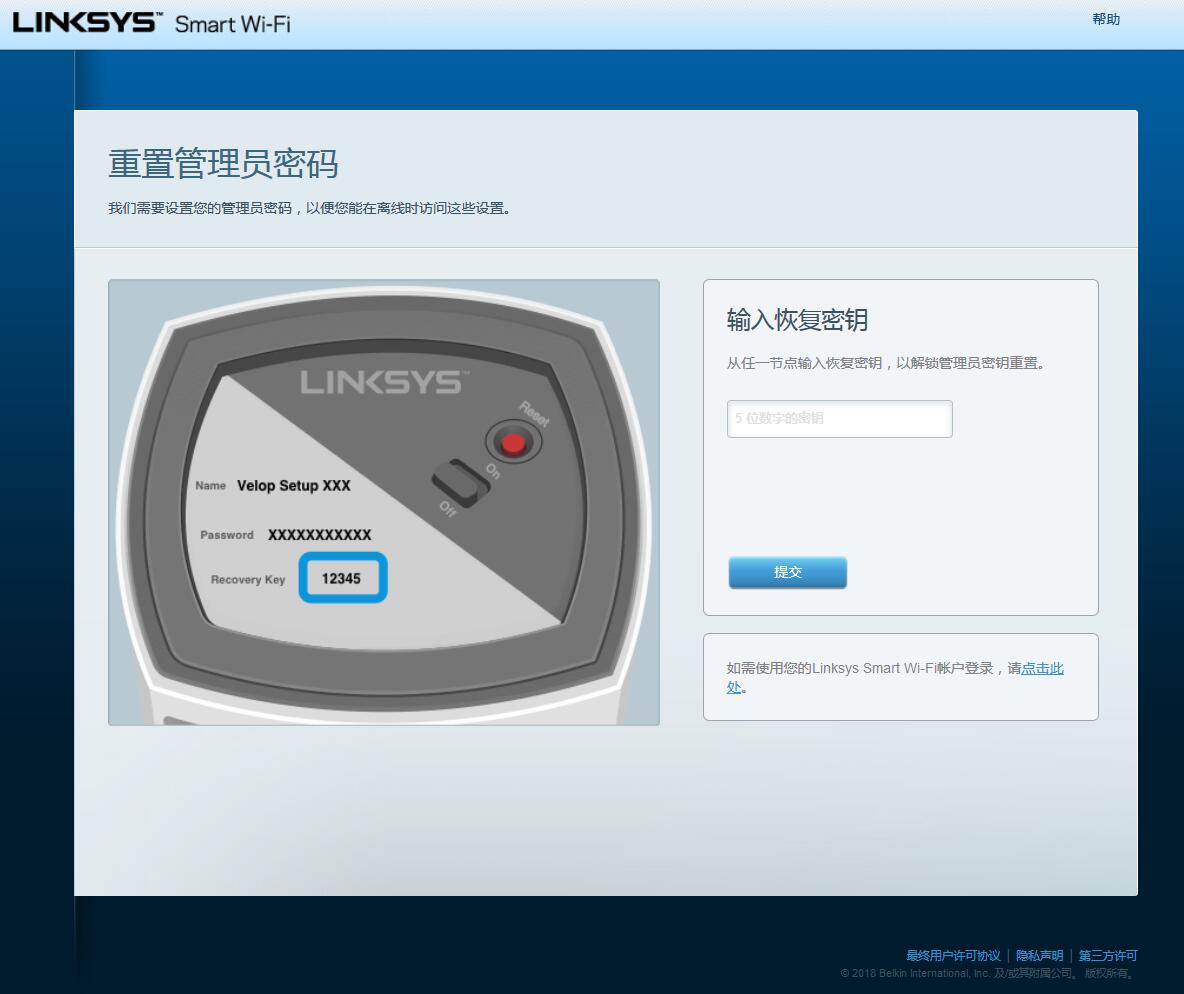
Task: Click the "Recovery Key" text label
Action: (x=247, y=579)
